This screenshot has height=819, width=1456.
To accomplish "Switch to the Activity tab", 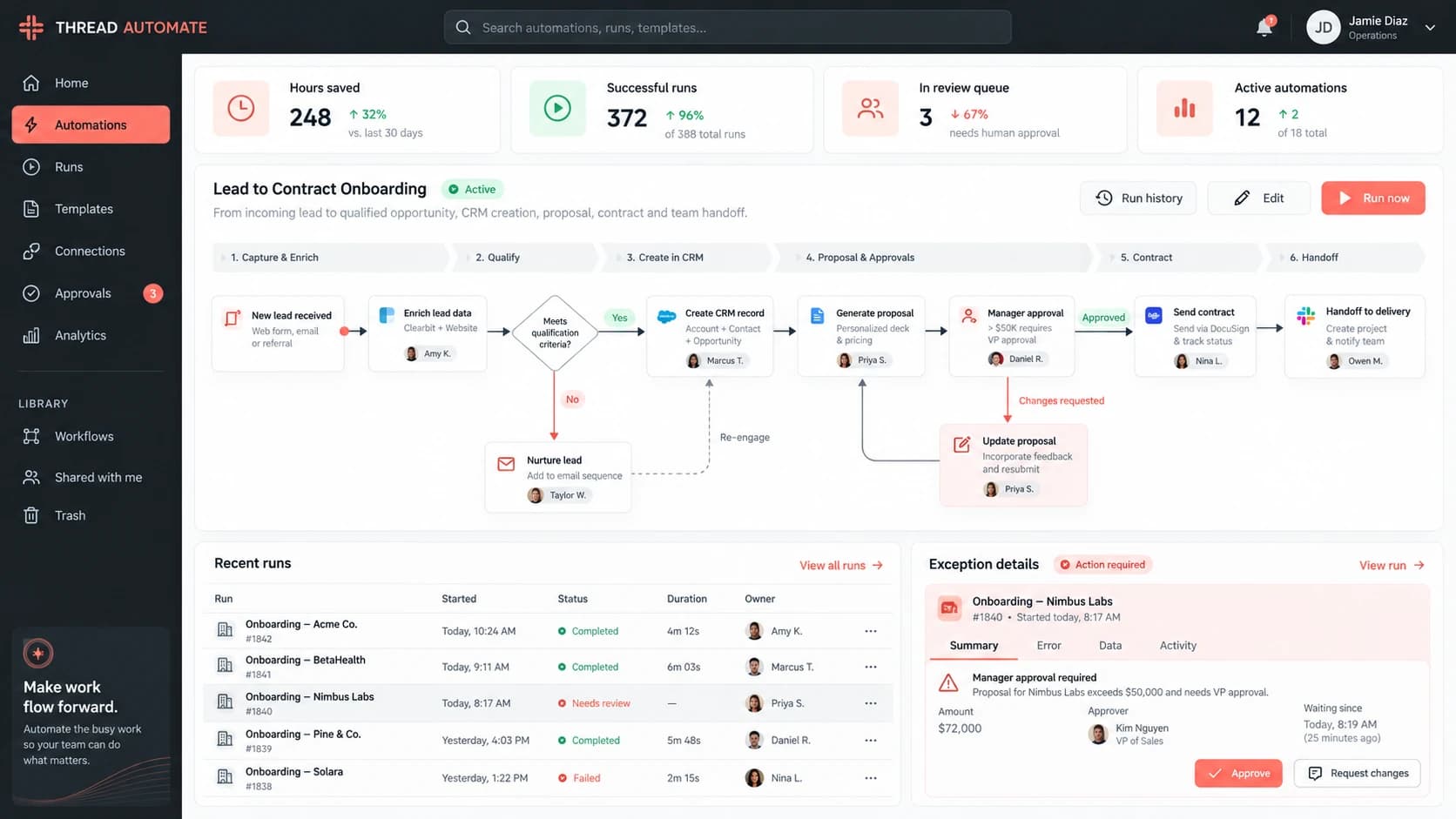I will pos(1178,645).
